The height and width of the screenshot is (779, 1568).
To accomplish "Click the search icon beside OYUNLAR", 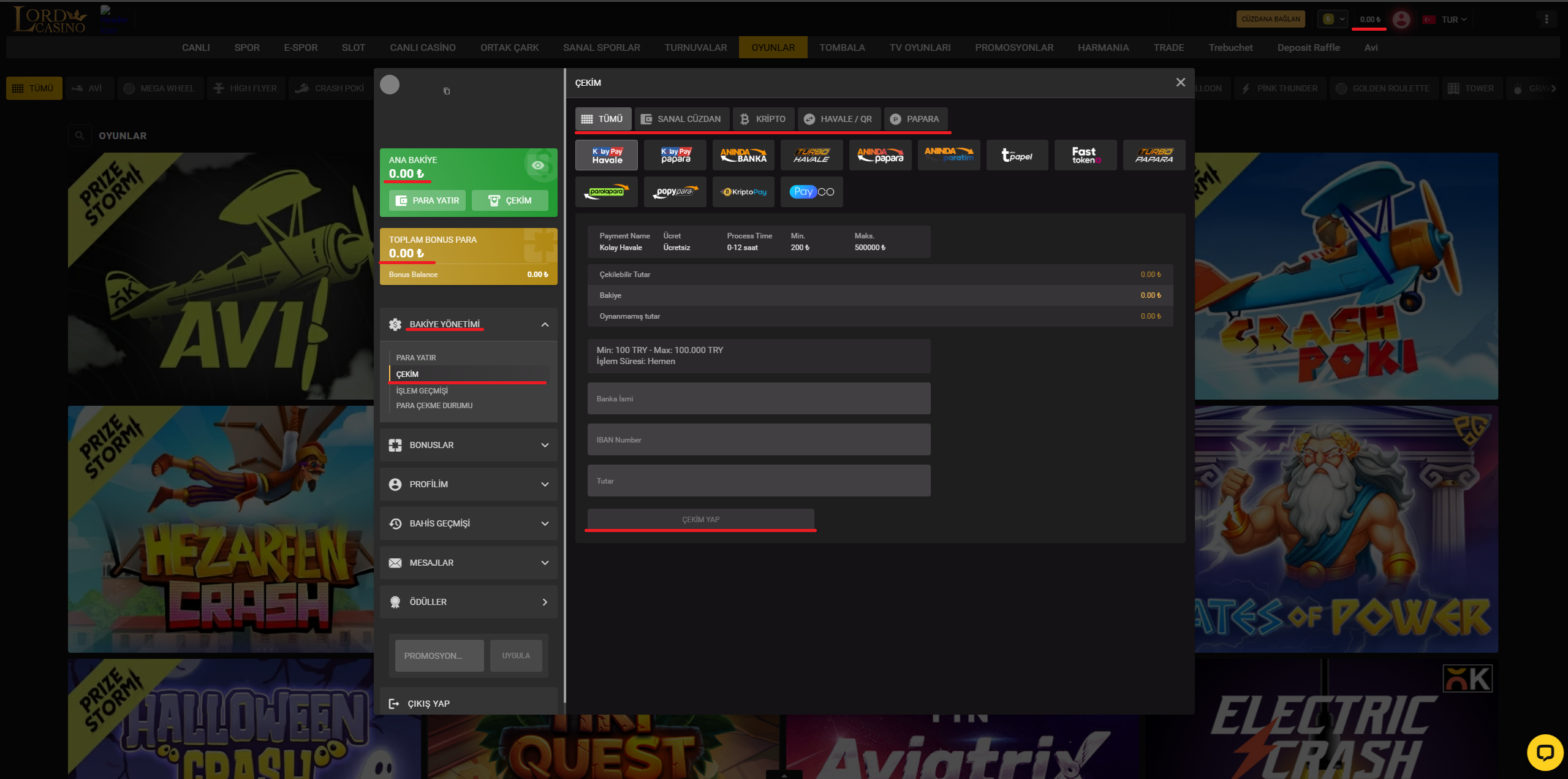I will pos(80,135).
